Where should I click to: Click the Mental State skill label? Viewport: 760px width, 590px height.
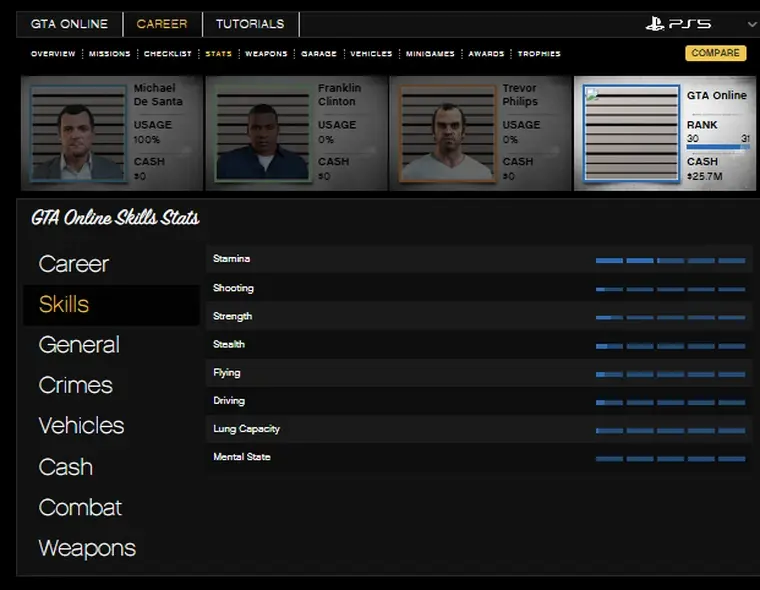point(241,457)
